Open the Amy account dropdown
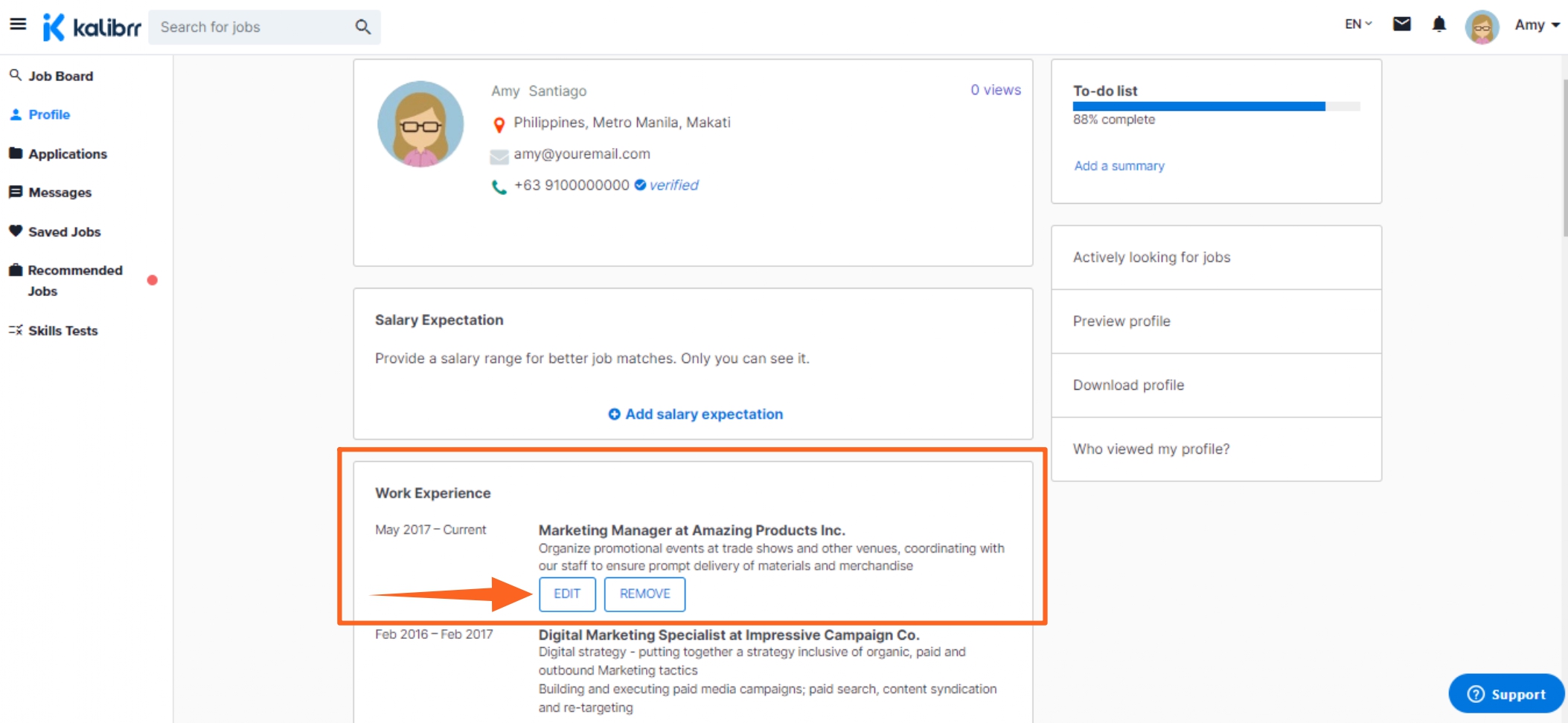 click(1537, 25)
